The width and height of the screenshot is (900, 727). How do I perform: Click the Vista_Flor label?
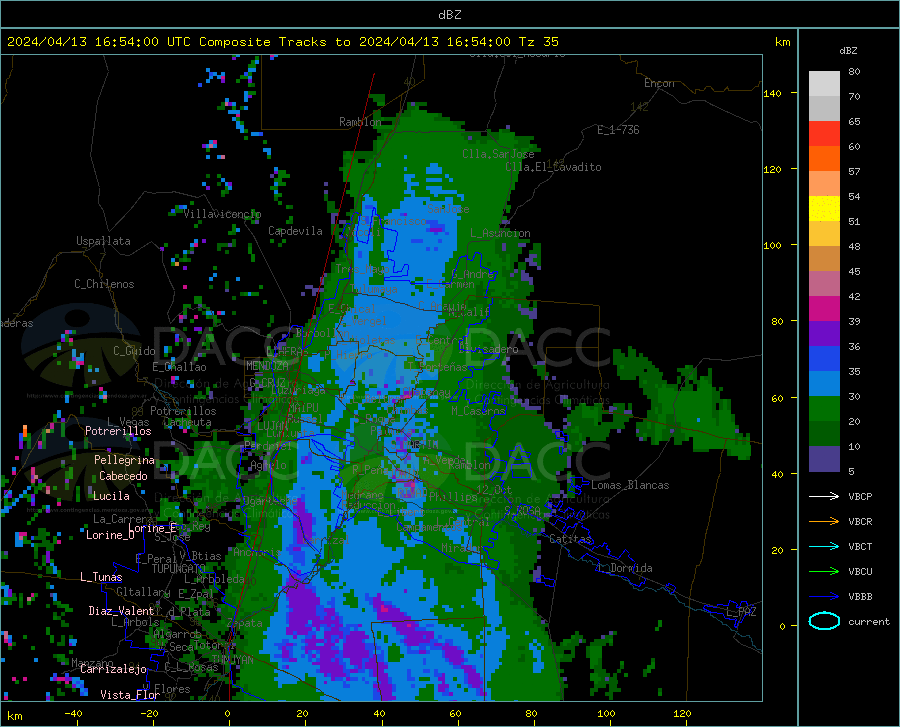[x=130, y=695]
